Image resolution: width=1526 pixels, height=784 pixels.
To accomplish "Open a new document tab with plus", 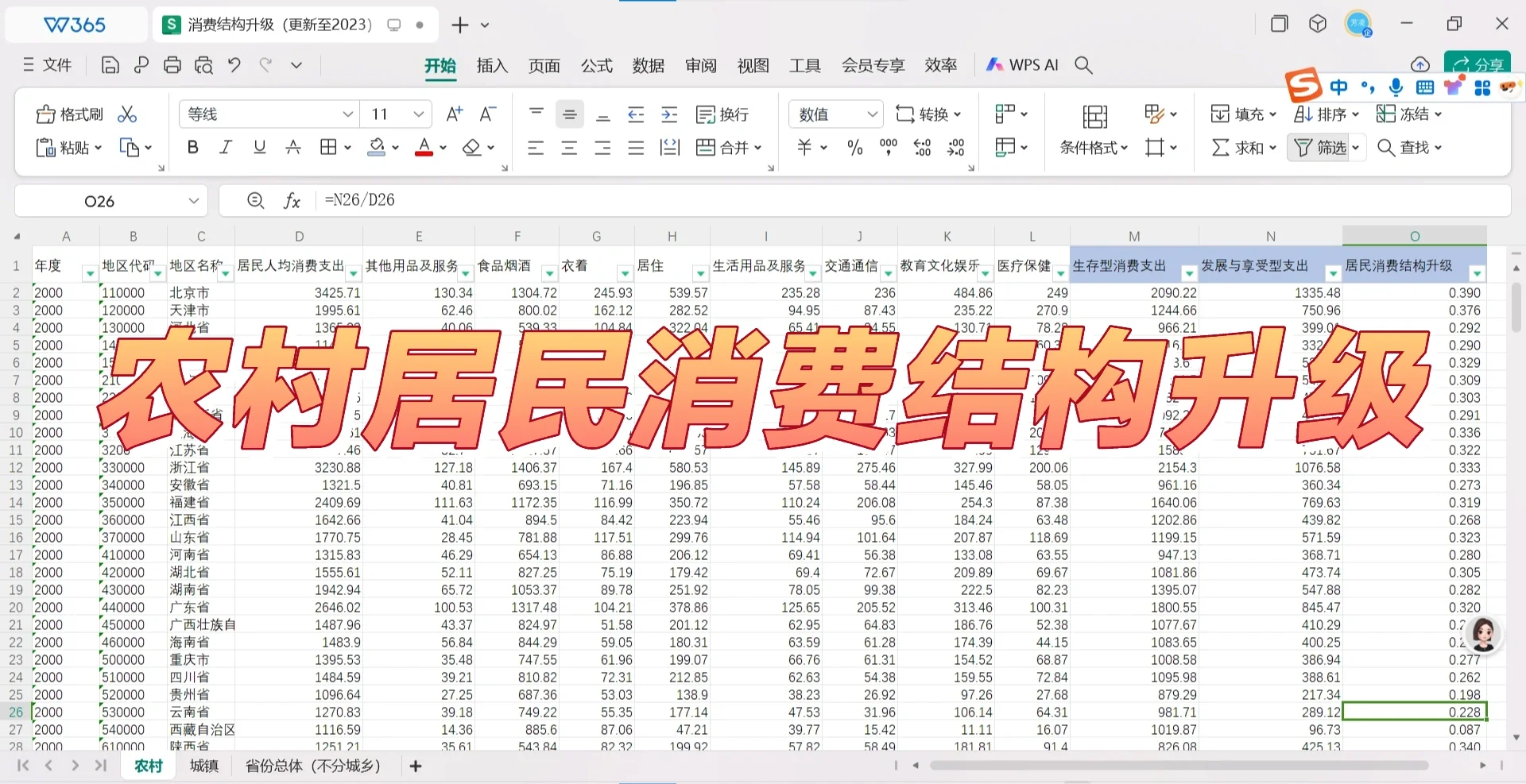I will coord(459,25).
